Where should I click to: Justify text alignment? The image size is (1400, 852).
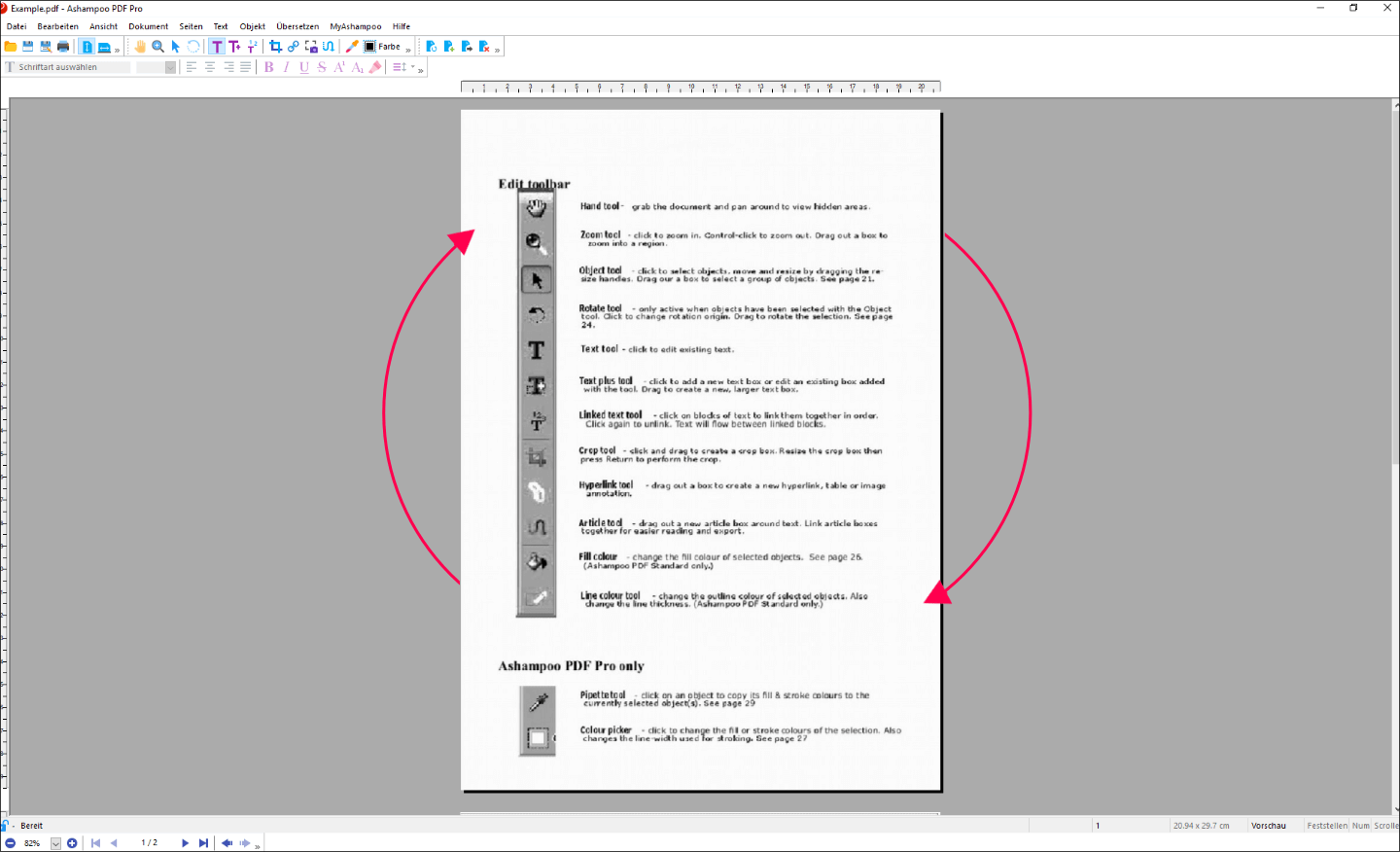tap(245, 67)
